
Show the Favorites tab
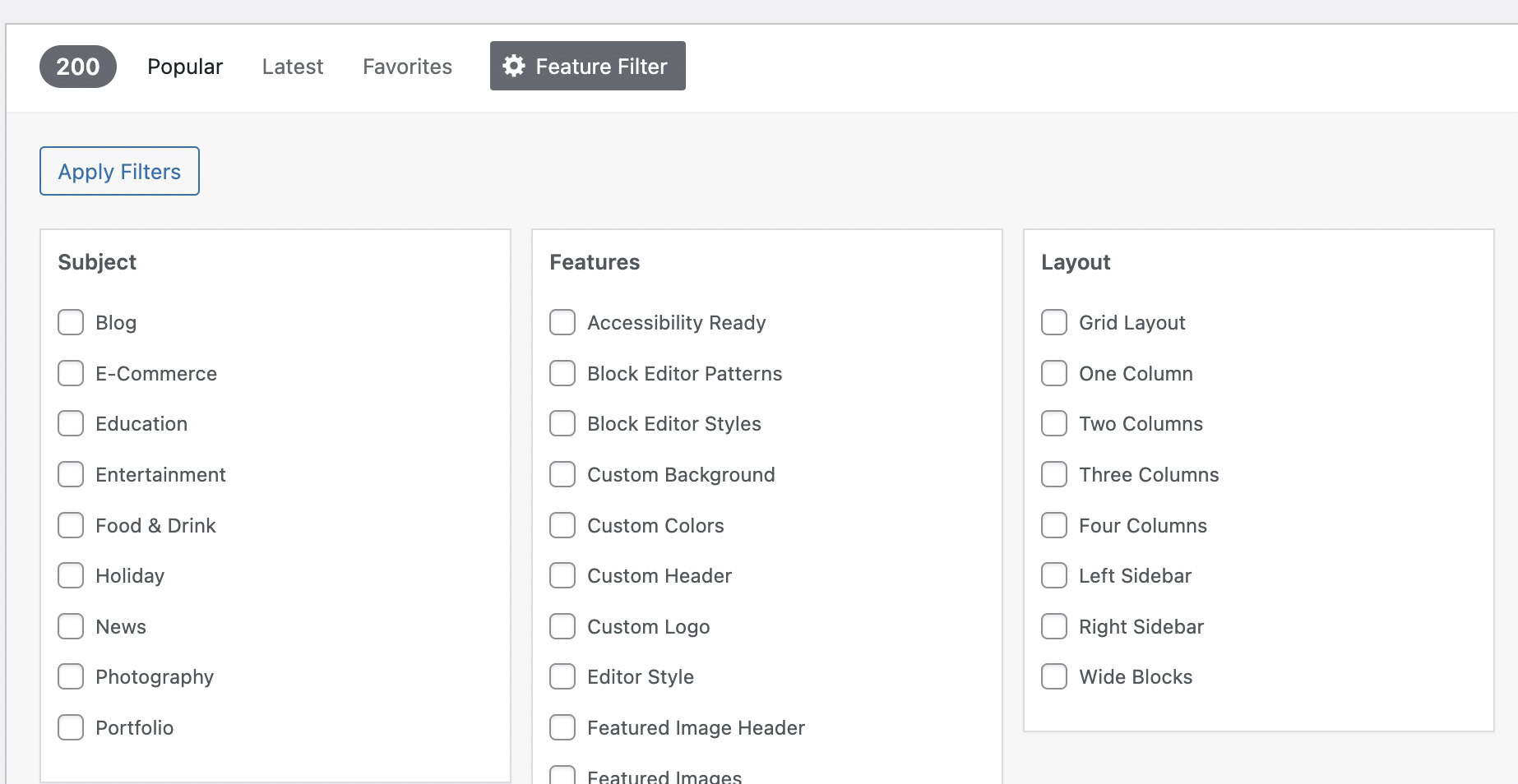coord(407,67)
